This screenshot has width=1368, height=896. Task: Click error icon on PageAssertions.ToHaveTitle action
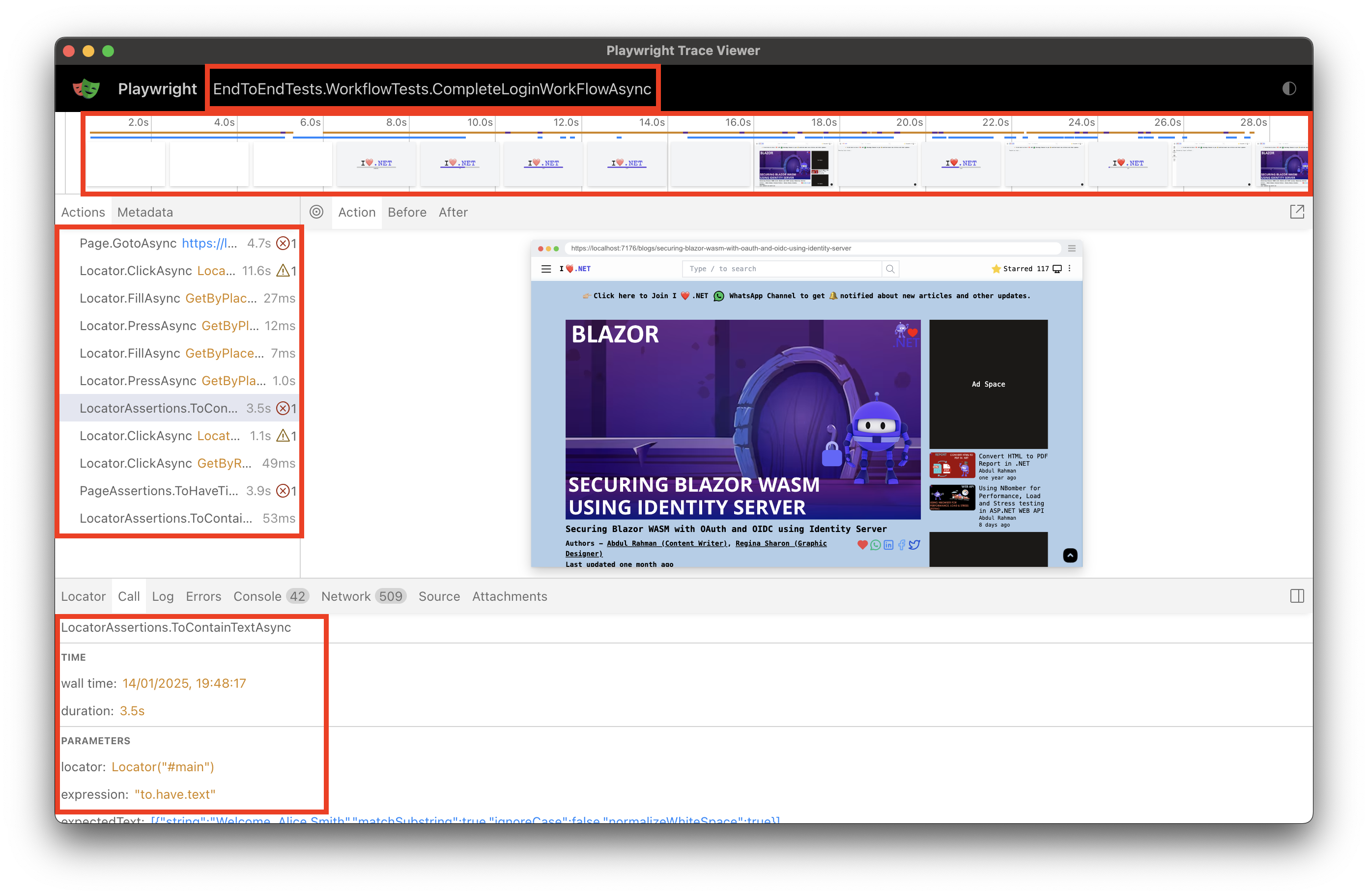tap(283, 491)
